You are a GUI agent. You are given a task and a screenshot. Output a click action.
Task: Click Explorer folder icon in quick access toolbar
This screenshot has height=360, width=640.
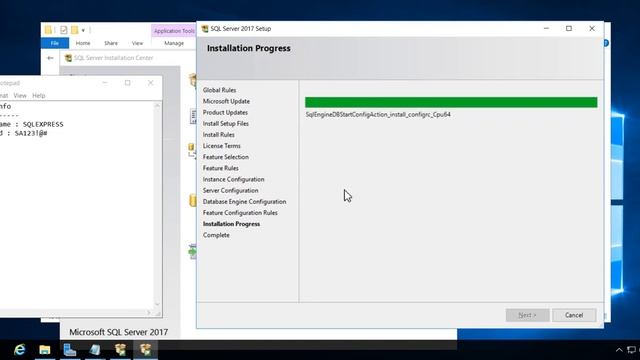click(x=49, y=30)
